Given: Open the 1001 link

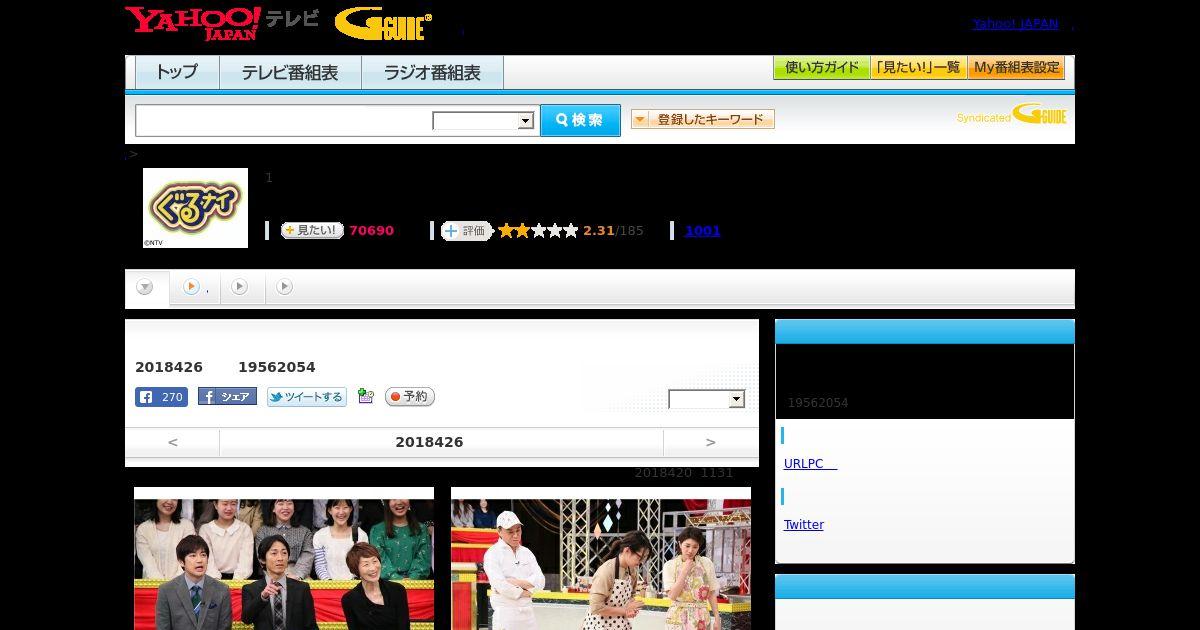Looking at the screenshot, I should [x=703, y=231].
